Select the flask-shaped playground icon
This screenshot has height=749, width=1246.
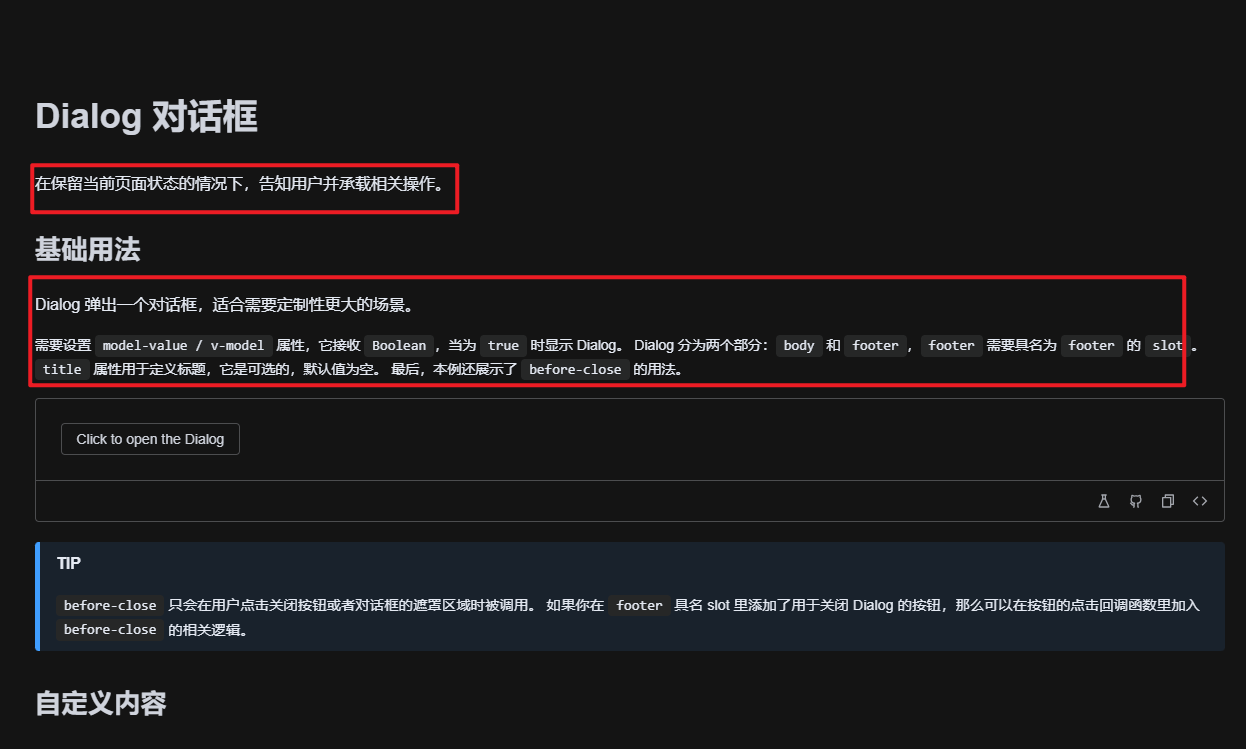coord(1103,500)
